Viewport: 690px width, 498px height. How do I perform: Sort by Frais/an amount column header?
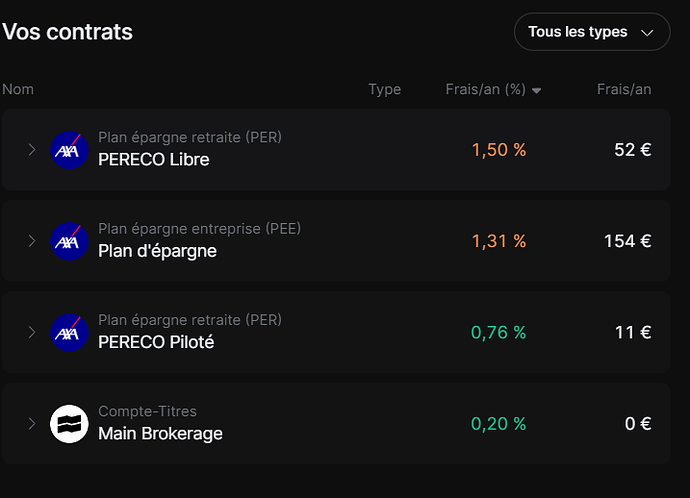pyautogui.click(x=624, y=89)
